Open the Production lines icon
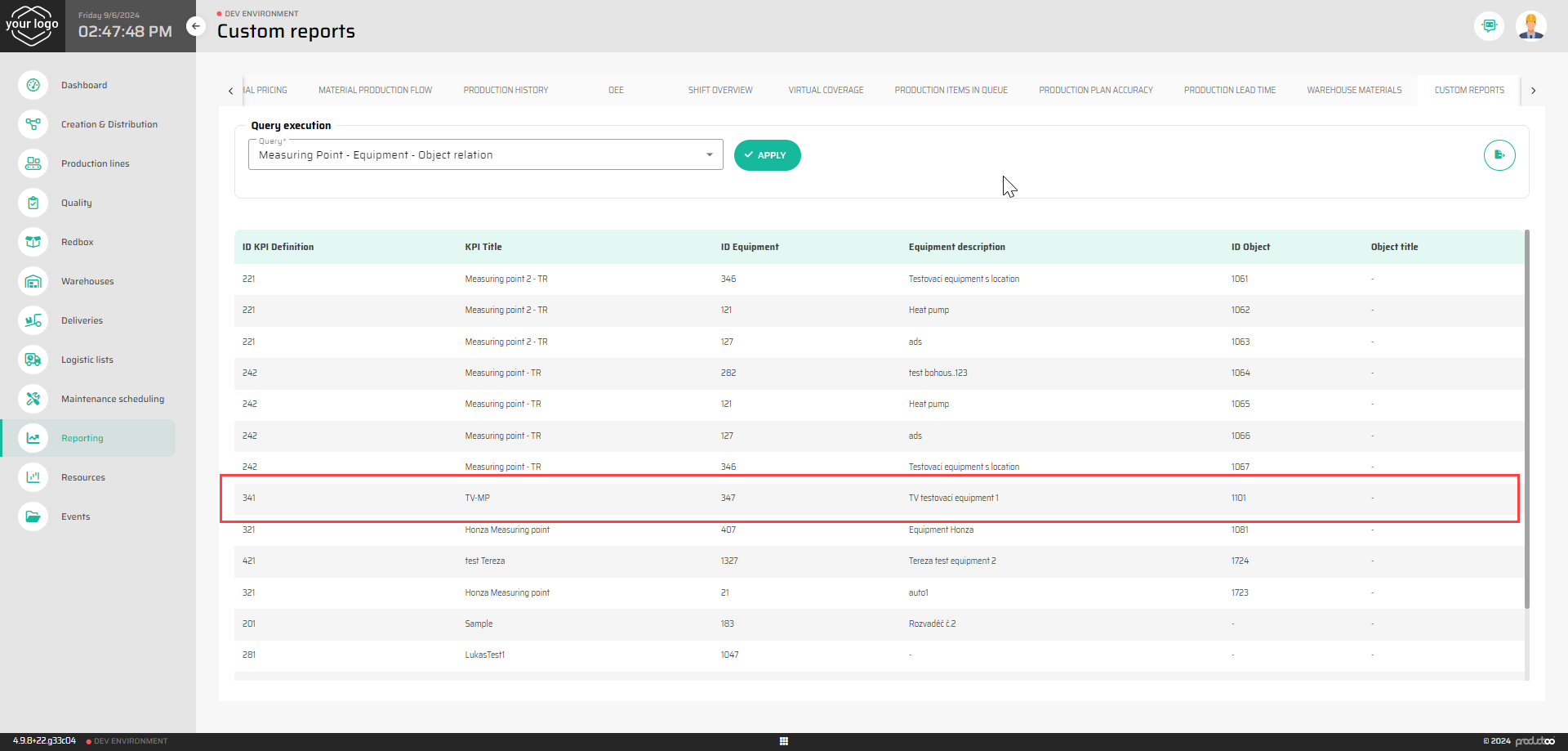Viewport: 1568px width, 751px height. pyautogui.click(x=33, y=163)
